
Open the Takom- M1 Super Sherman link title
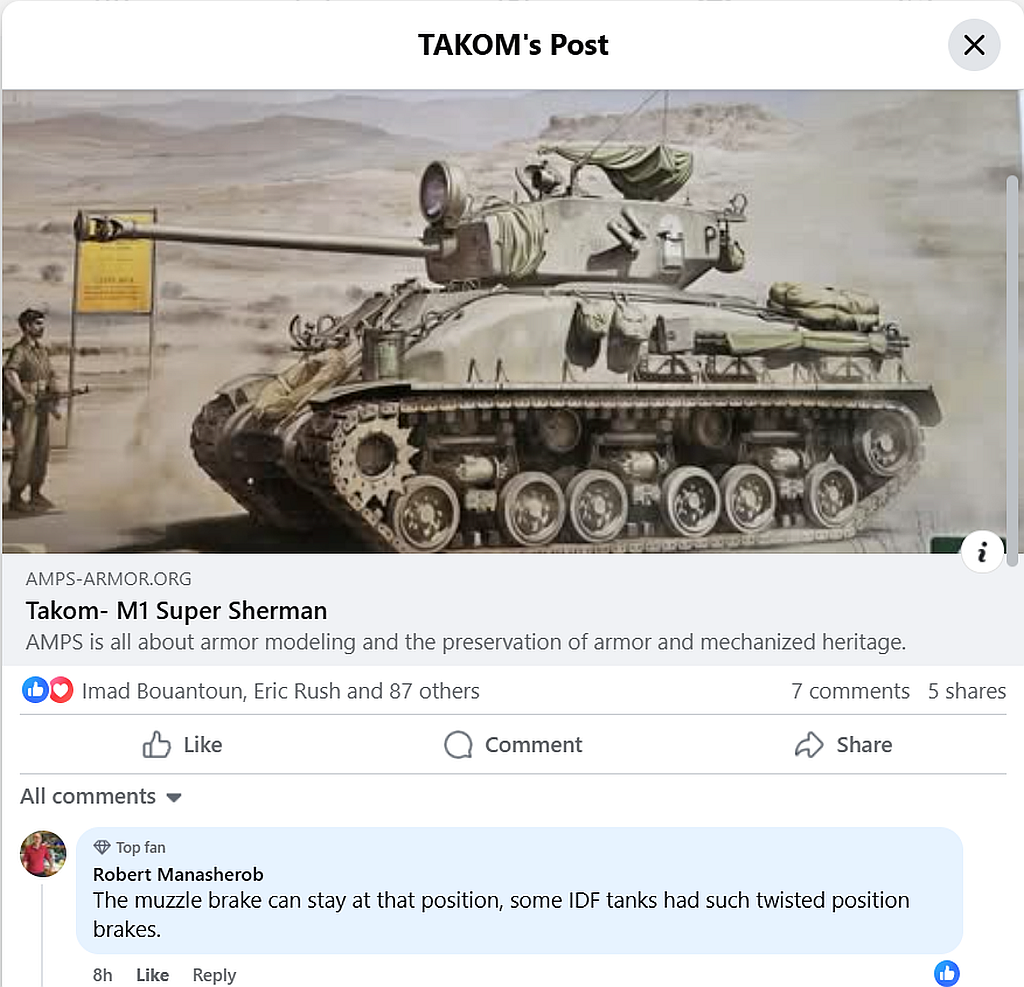(x=177, y=611)
